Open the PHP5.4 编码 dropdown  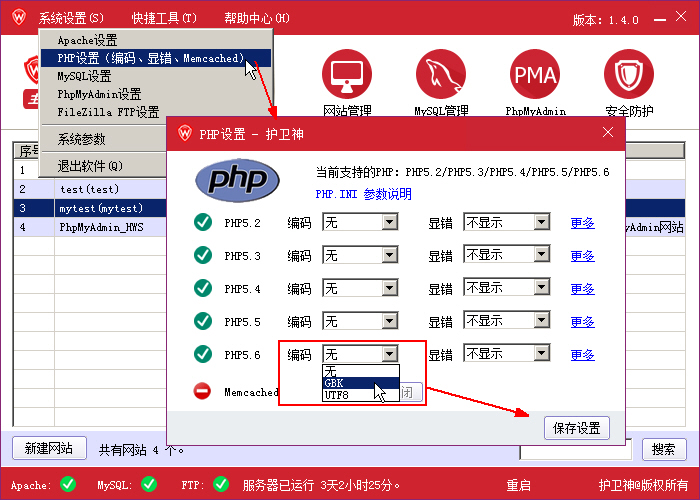click(x=390, y=288)
